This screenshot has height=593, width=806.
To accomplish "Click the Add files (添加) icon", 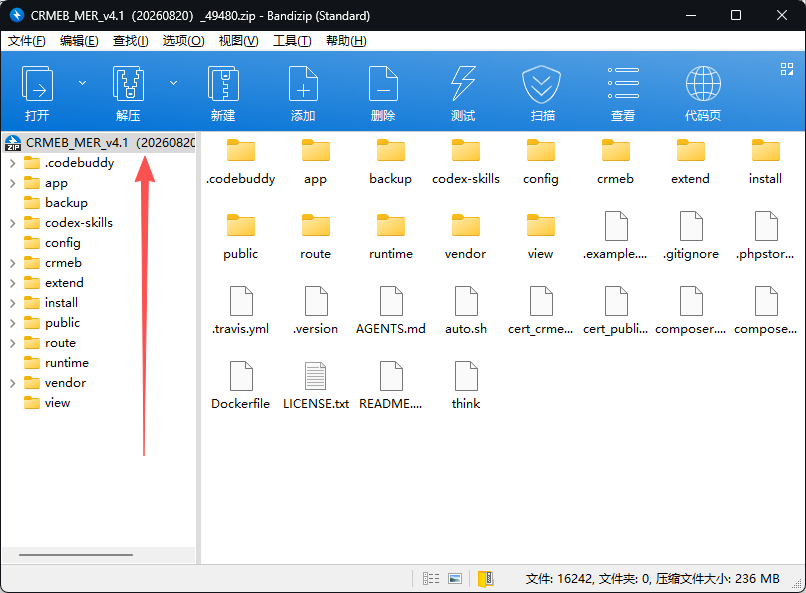I will click(303, 84).
